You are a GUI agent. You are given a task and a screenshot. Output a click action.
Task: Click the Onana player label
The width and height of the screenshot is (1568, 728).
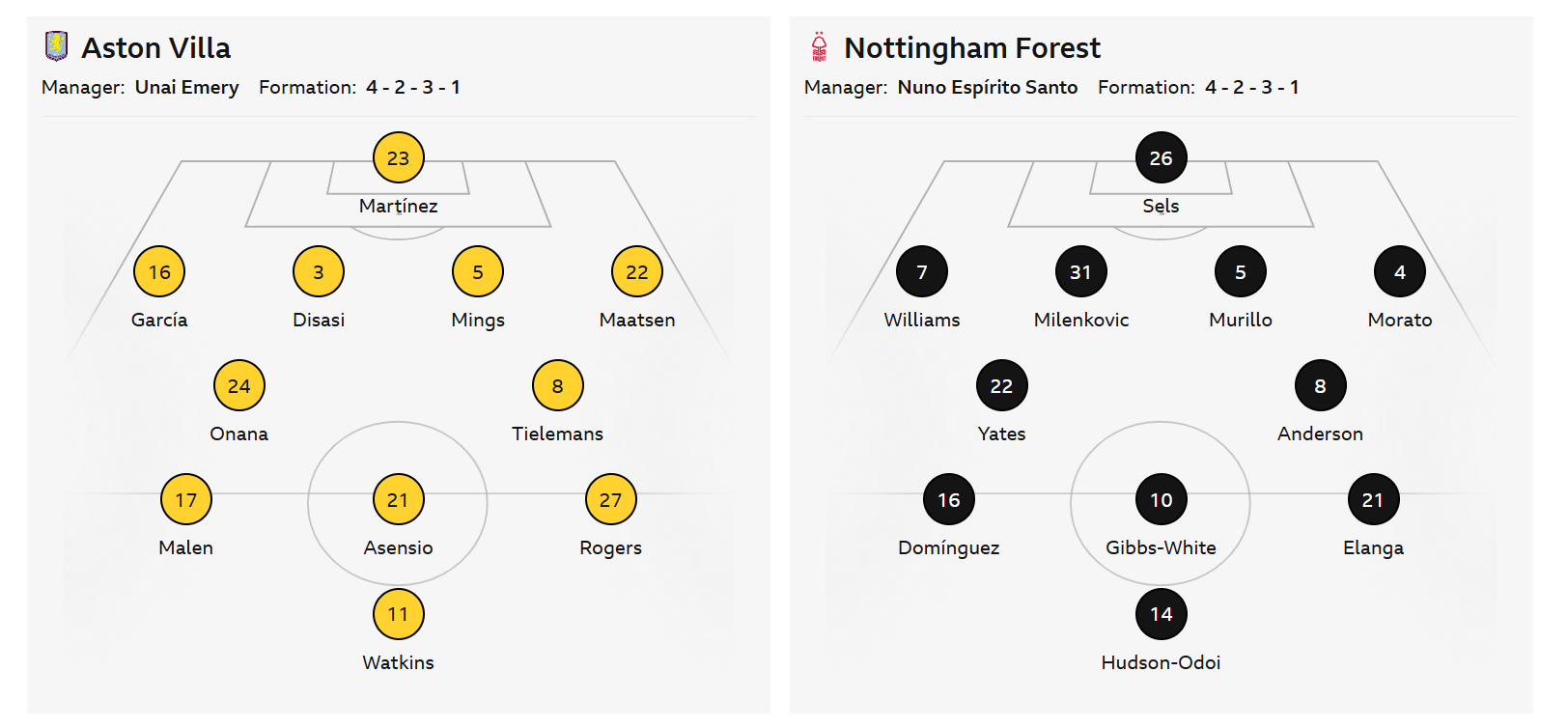[238, 434]
